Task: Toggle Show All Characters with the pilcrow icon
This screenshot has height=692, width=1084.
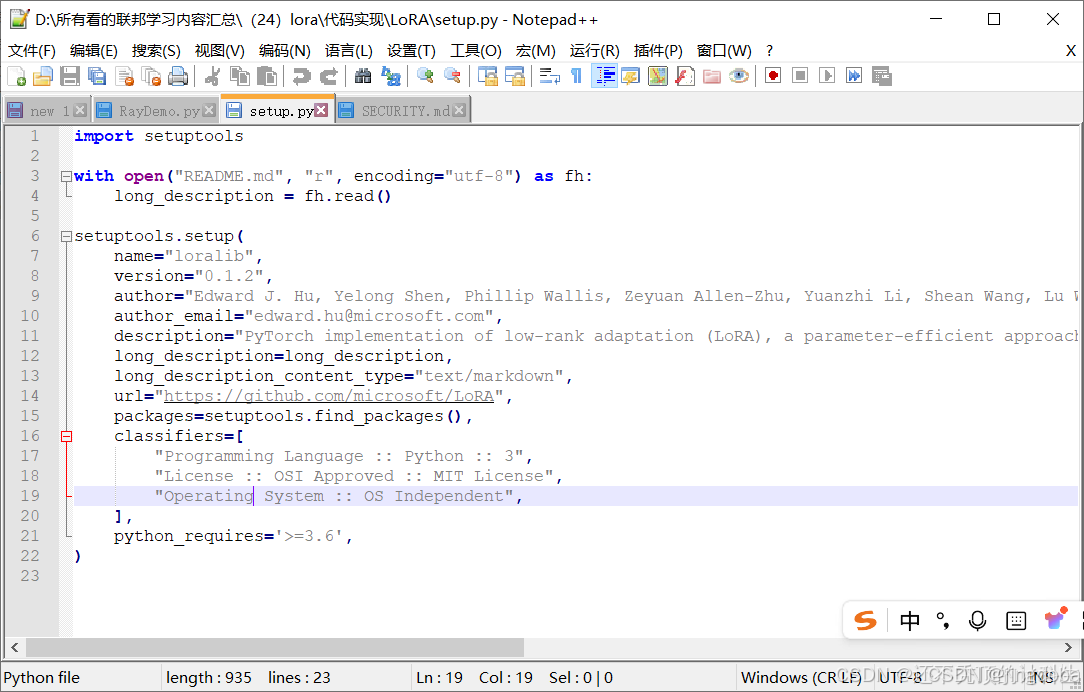Action: (x=577, y=75)
